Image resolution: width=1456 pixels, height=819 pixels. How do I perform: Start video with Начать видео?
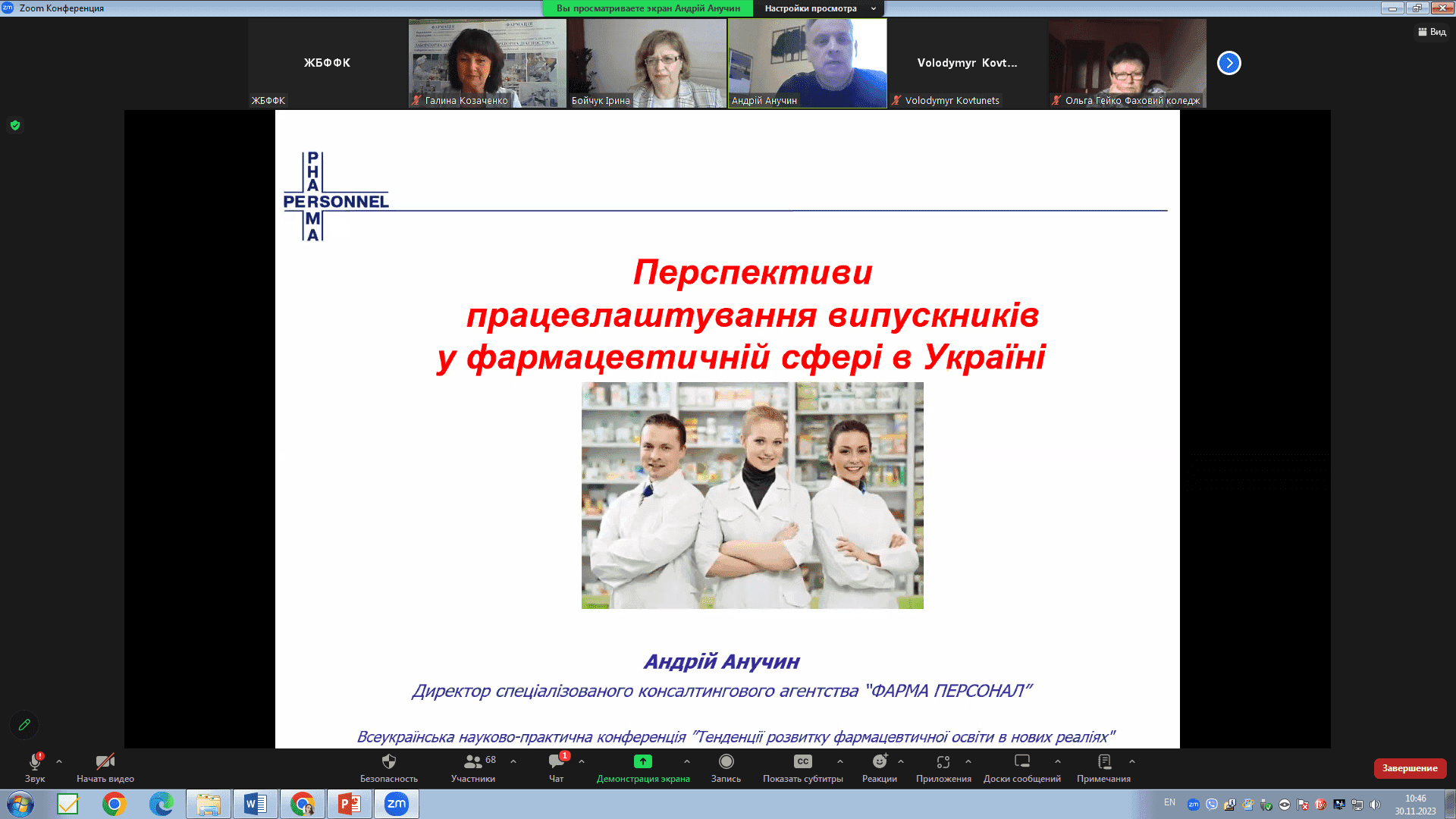tap(105, 767)
